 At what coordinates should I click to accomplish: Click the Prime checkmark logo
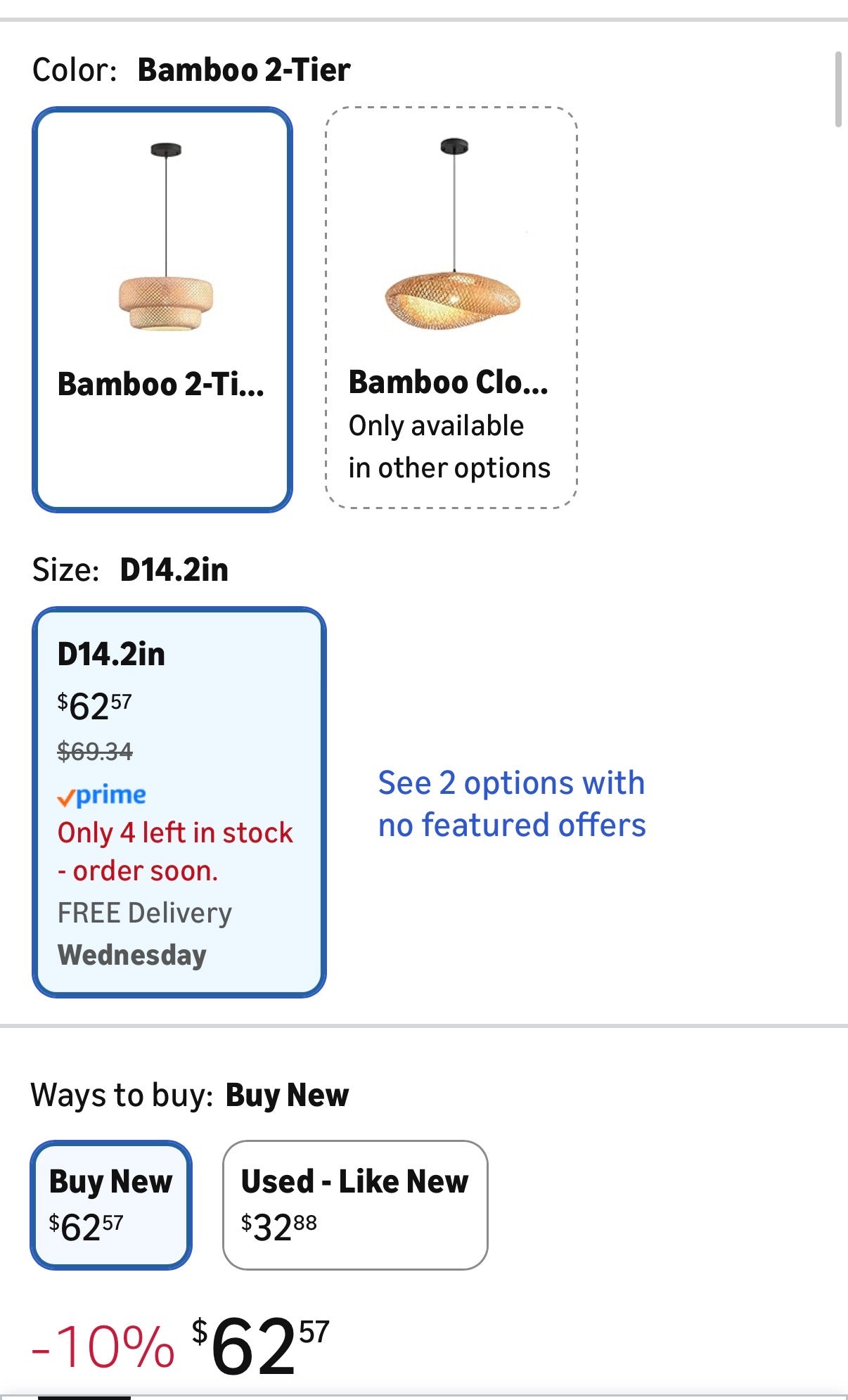102,796
